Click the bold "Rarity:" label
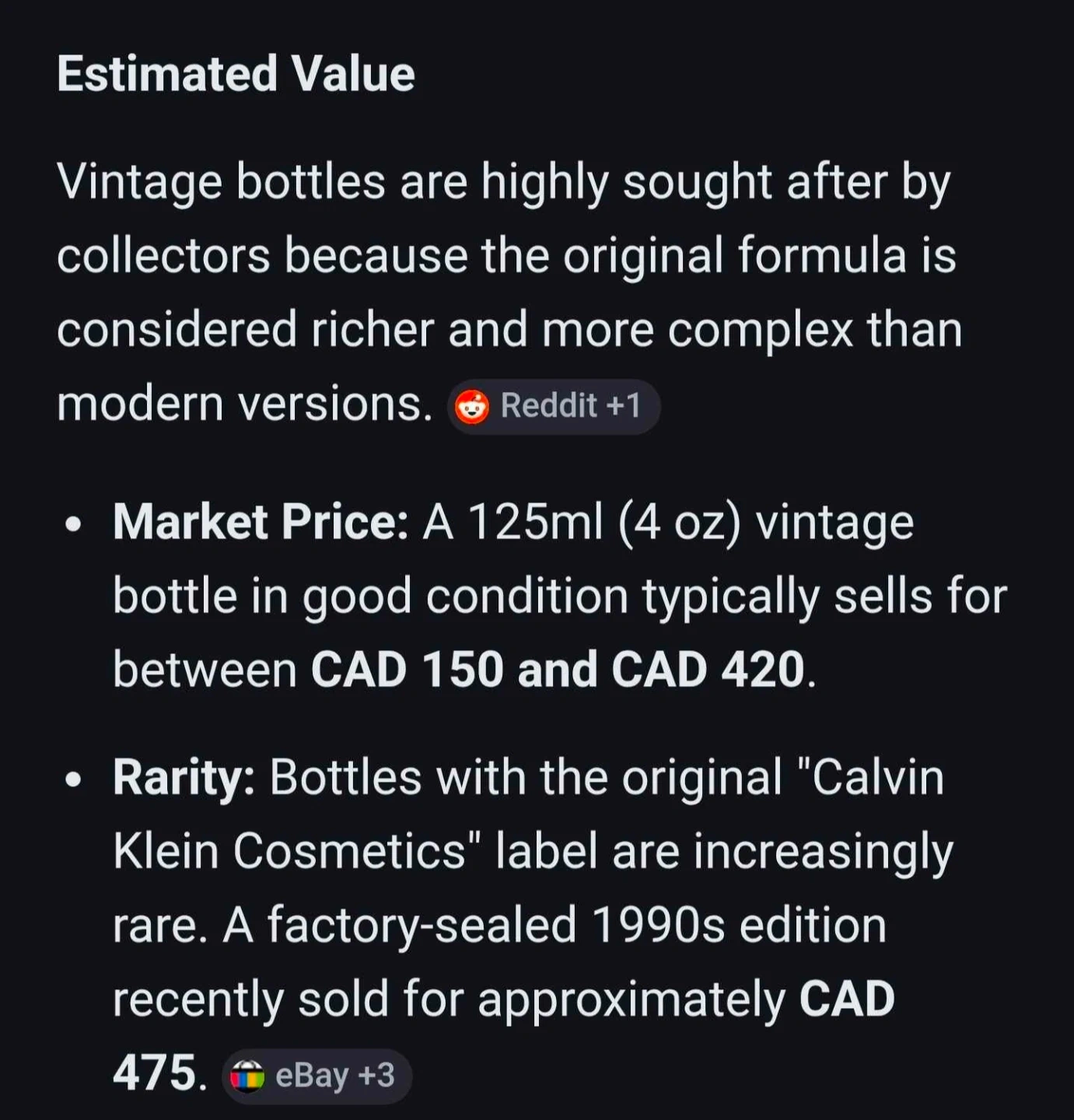The image size is (1074, 1120). tap(184, 777)
